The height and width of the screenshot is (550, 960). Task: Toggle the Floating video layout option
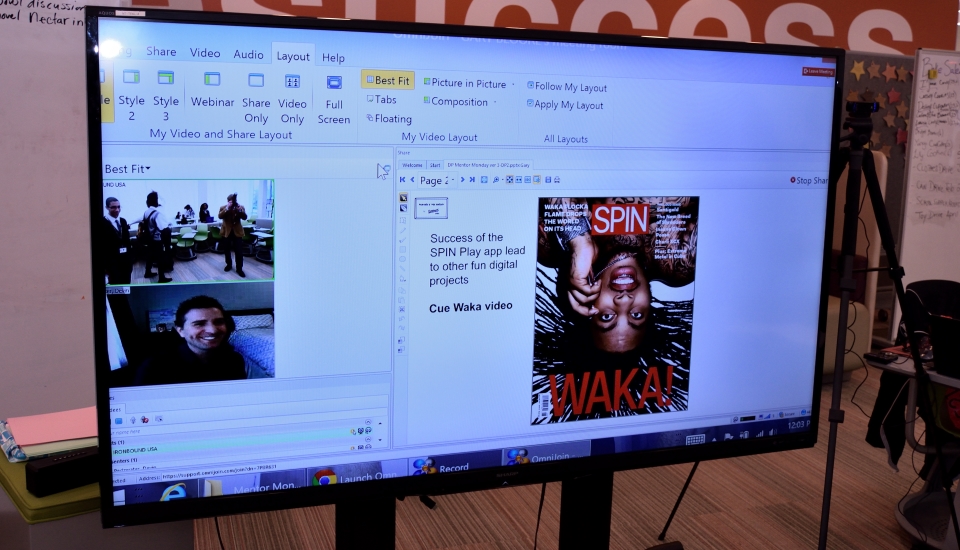pyautogui.click(x=388, y=118)
